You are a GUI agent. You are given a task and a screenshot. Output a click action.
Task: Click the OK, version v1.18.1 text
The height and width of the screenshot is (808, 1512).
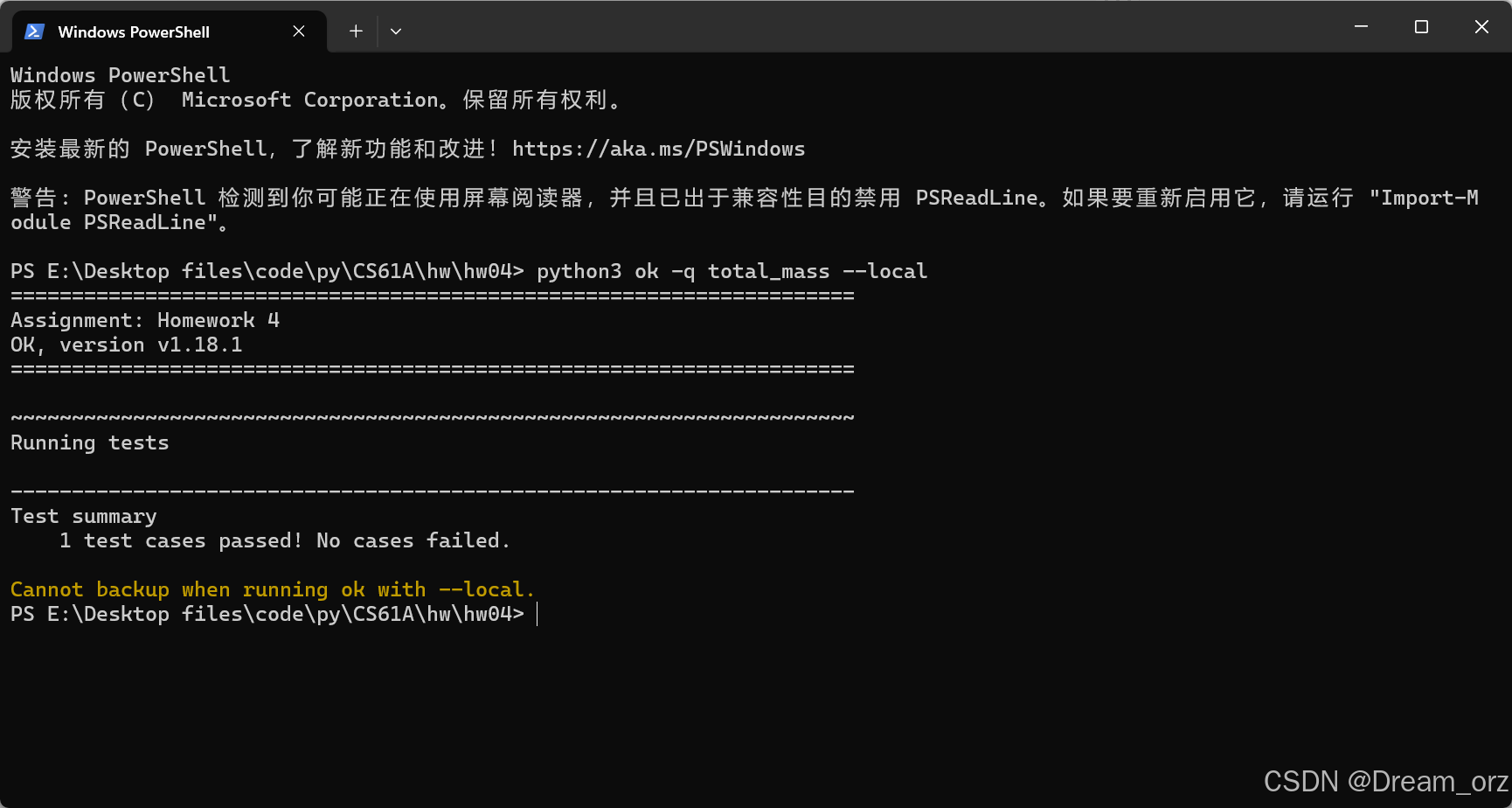125,345
